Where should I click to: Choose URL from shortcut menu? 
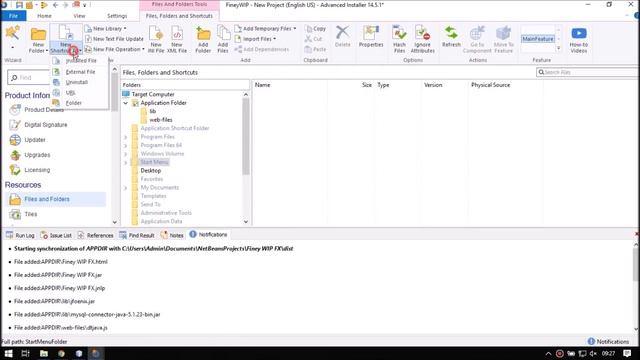tap(80, 93)
